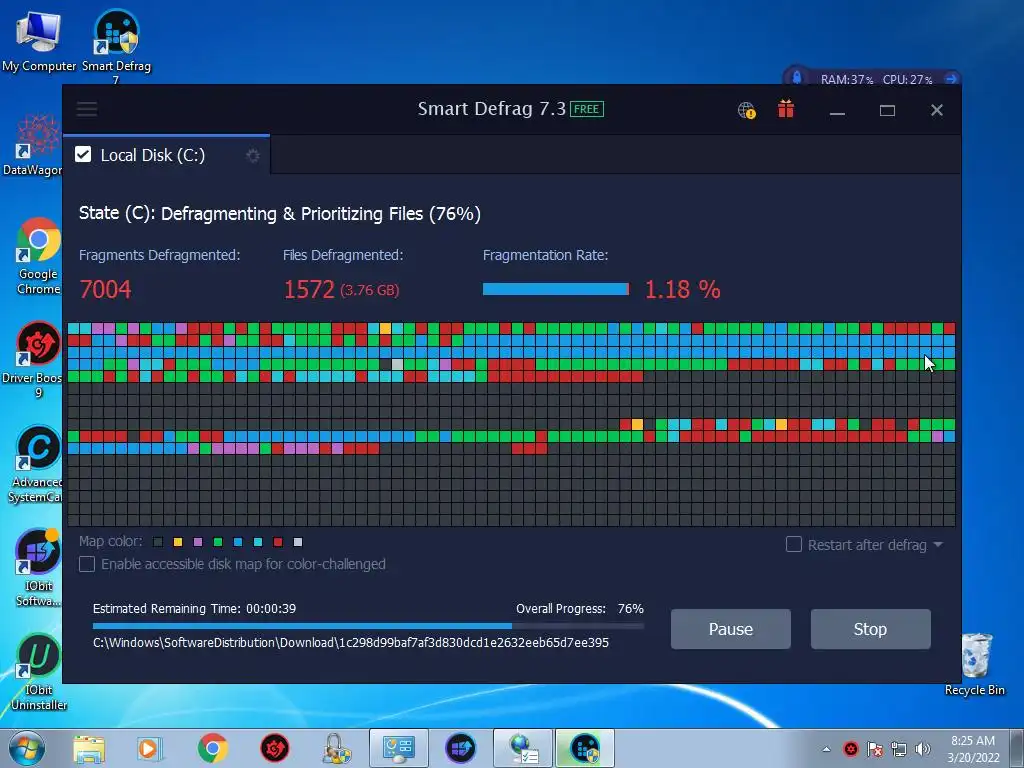The image size is (1024, 768).
Task: Click the purple map color swatch
Action: tap(198, 542)
